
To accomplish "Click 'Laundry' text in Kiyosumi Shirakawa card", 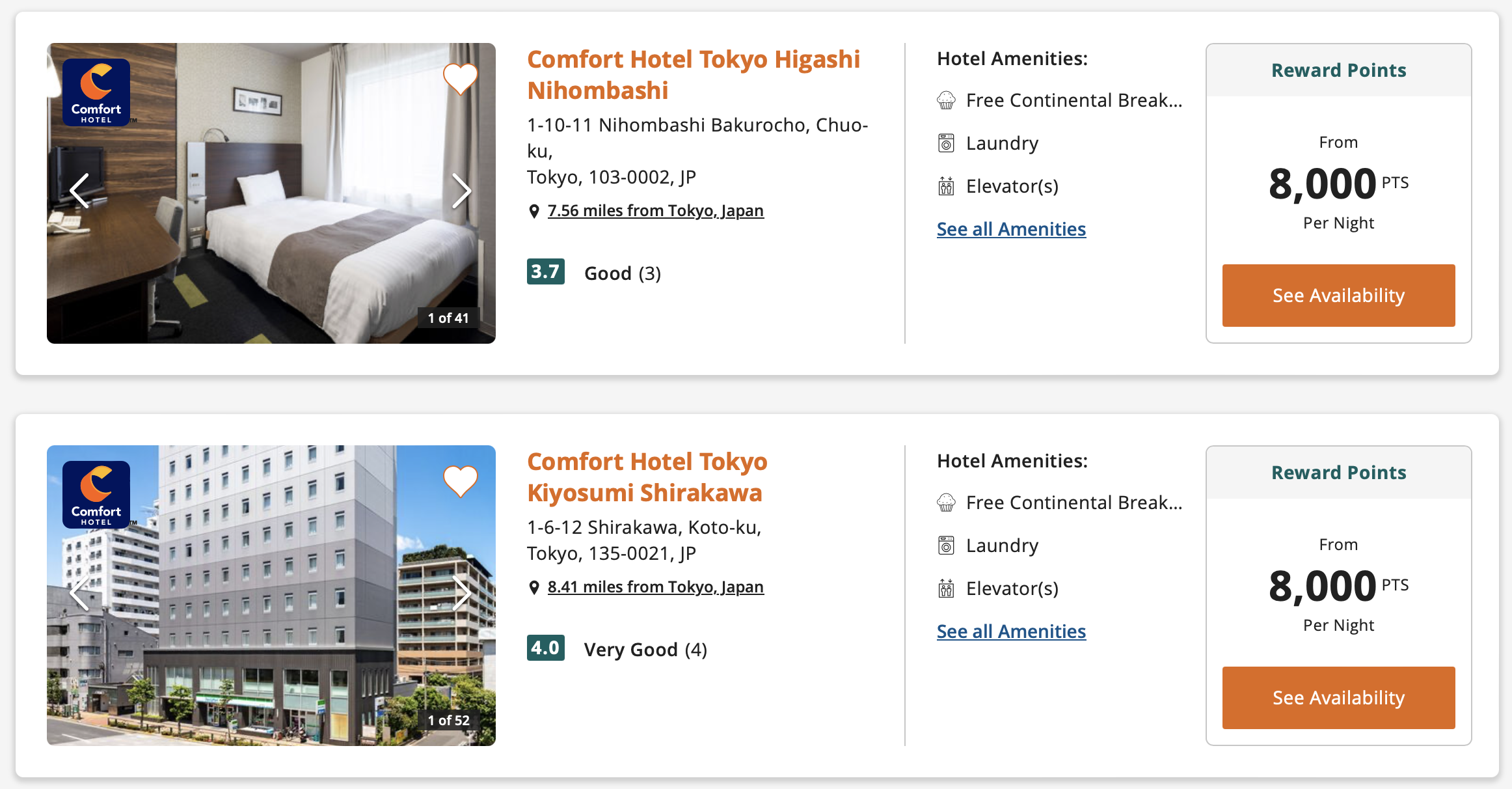I will tap(1002, 546).
